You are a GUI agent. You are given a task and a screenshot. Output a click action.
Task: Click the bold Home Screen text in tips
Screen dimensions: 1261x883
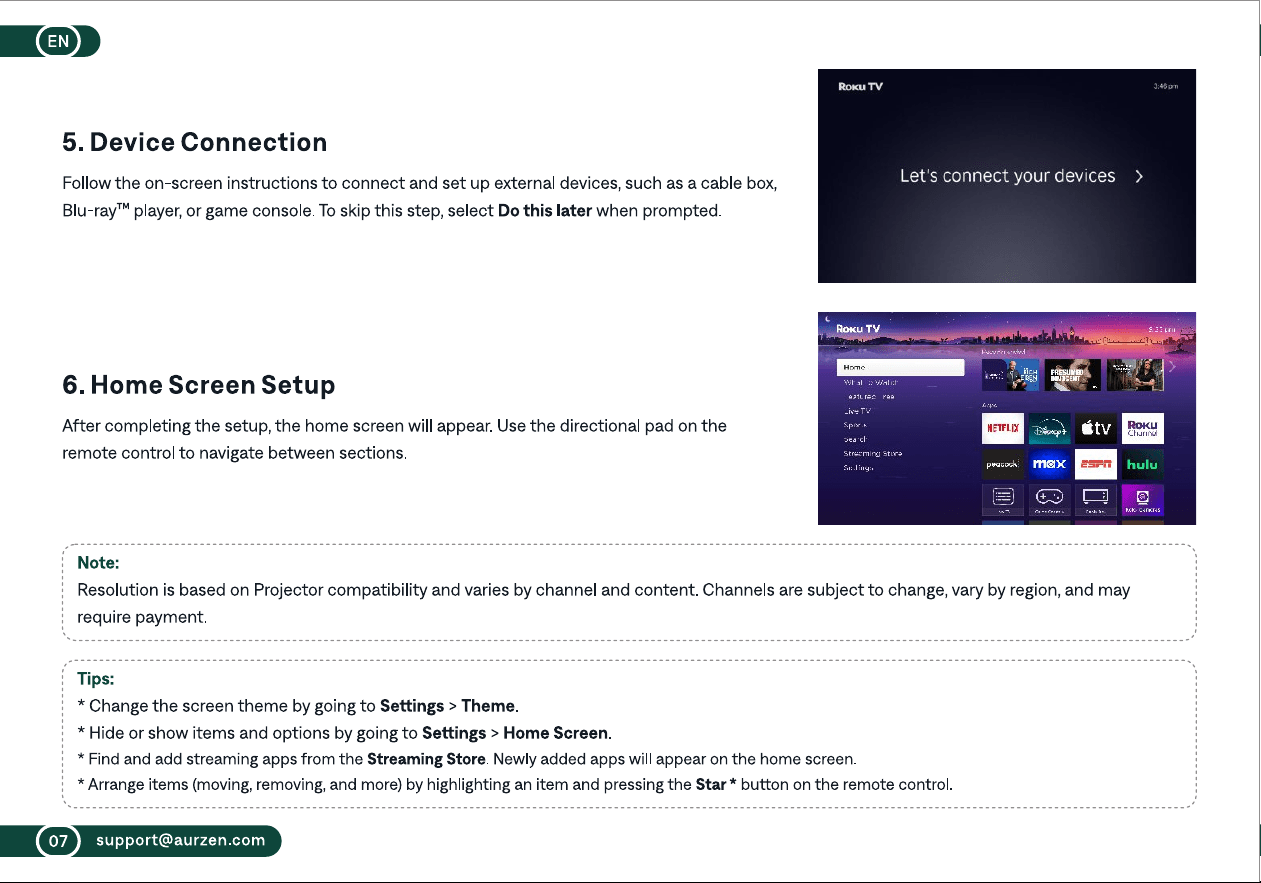click(557, 733)
